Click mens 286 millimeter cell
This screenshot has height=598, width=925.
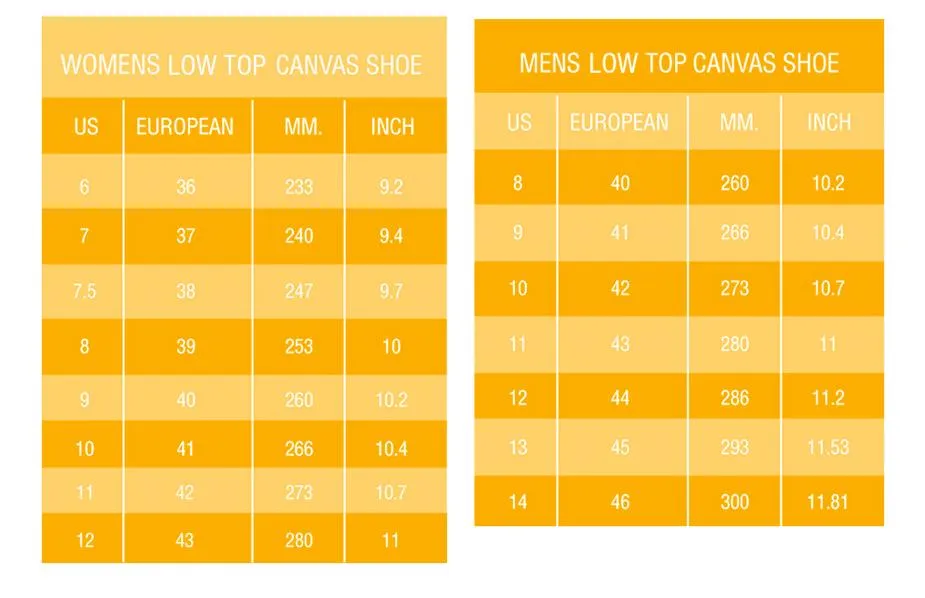[734, 398]
